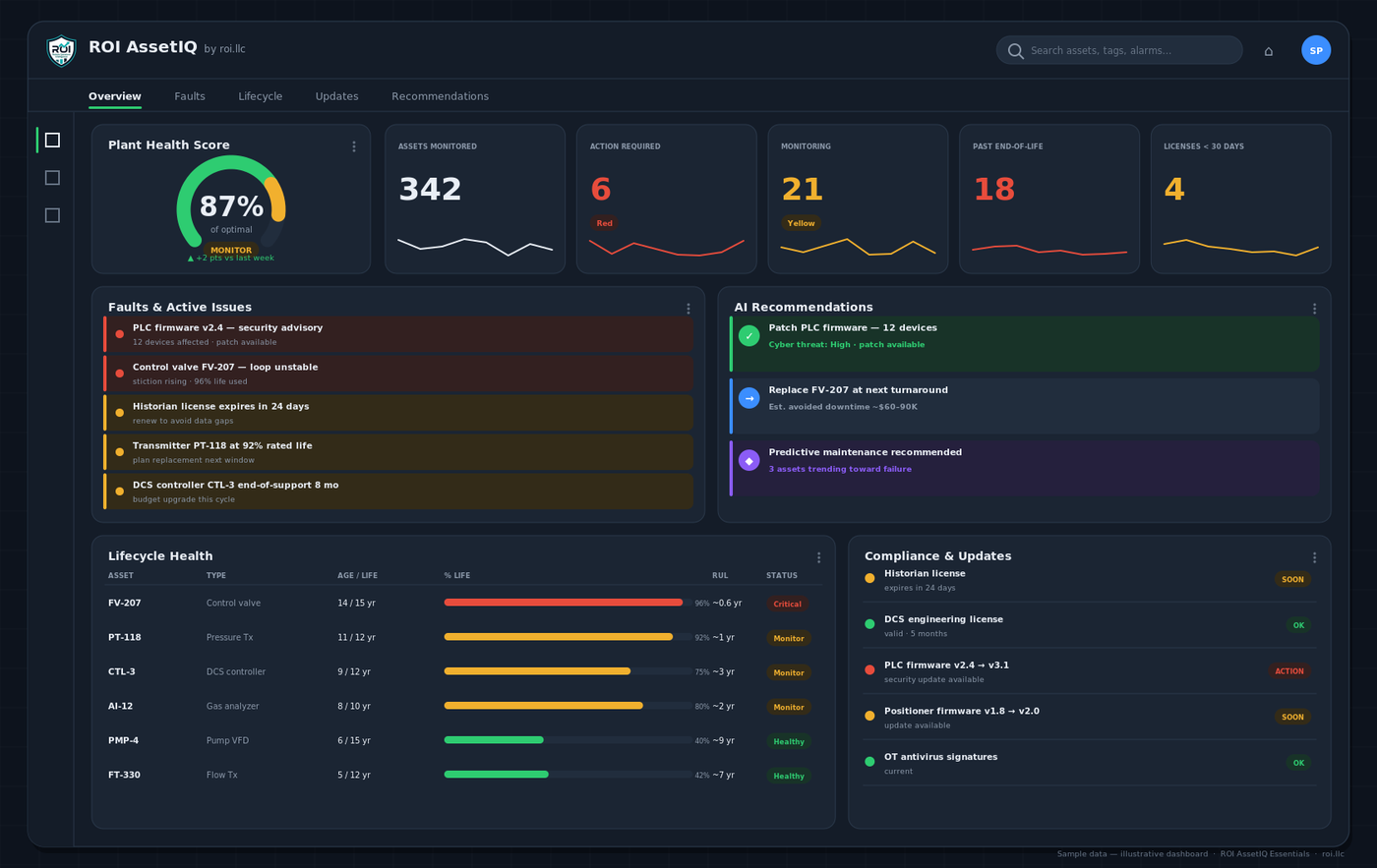Switch to the Overview tab
This screenshot has width=1377, height=868.
click(115, 96)
